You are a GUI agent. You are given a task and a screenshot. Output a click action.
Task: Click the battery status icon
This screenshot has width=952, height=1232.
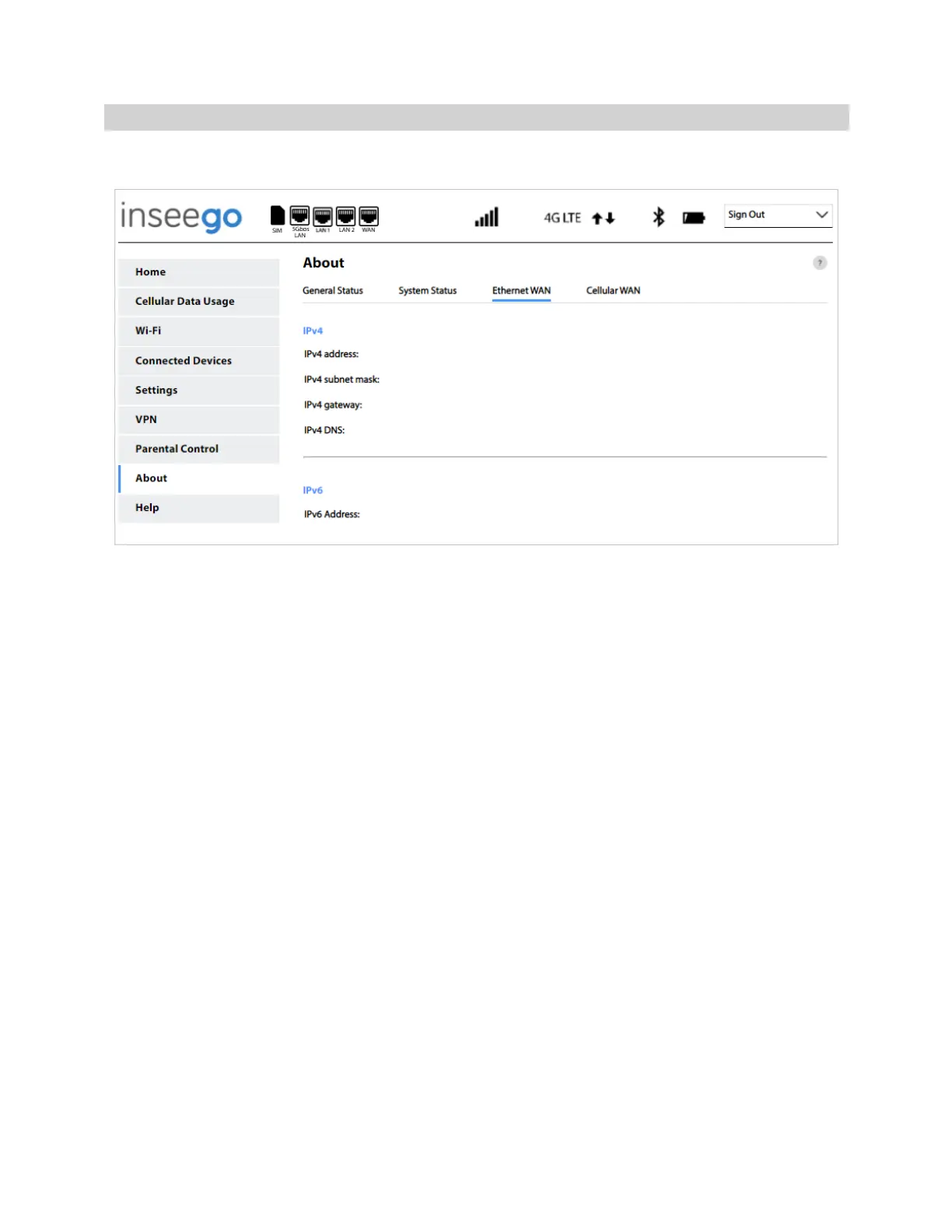[x=694, y=219]
